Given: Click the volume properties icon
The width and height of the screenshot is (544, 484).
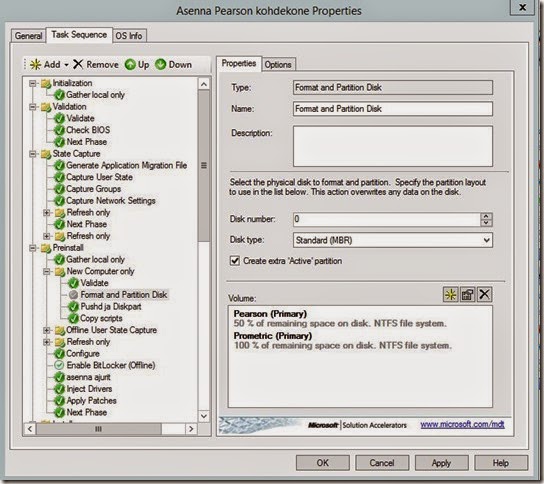Looking at the screenshot, I should (x=467, y=295).
